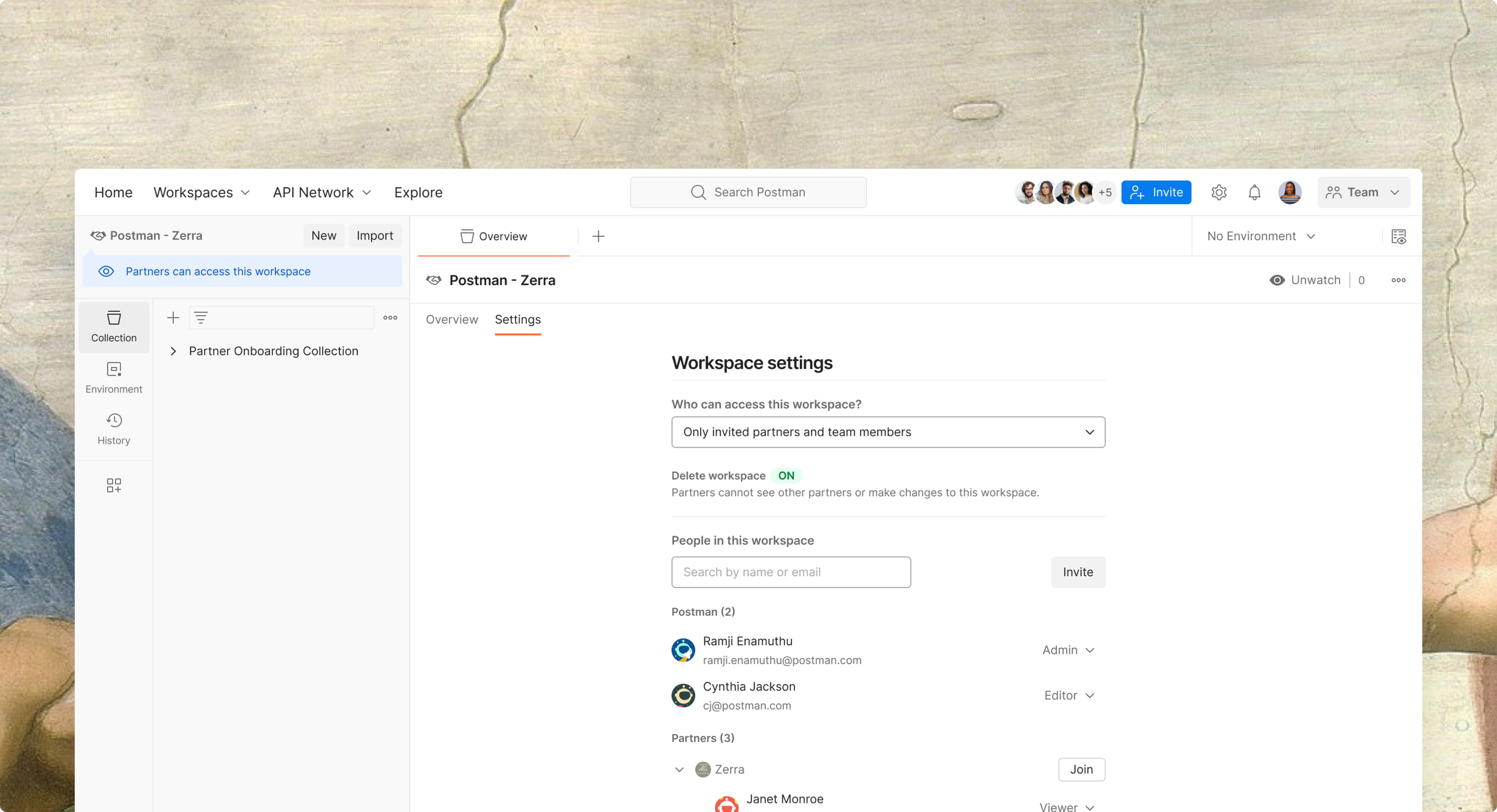The width and height of the screenshot is (1497, 812).
Task: Click the blue Invite button
Action: (1156, 192)
